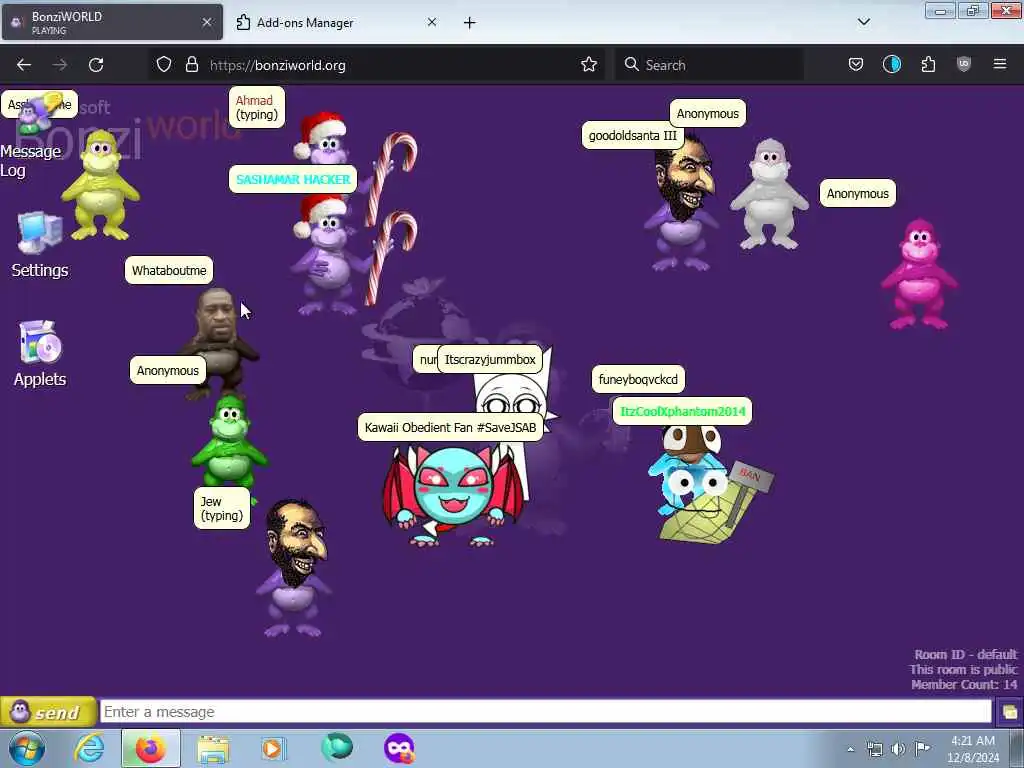Screen dimensions: 1024x768
Task: Click the Whataboutme name label
Action: point(168,270)
